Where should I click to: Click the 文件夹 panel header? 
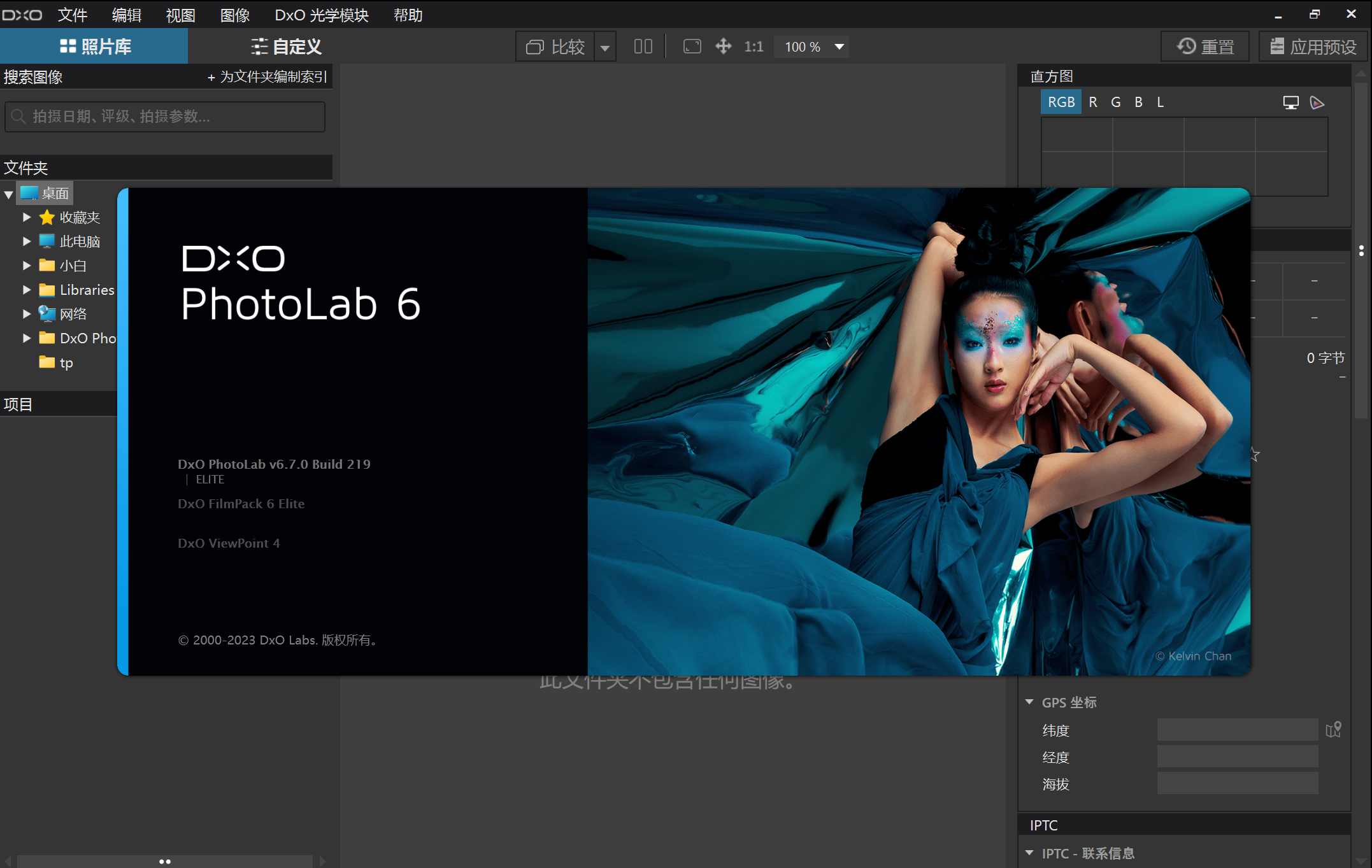tap(166, 167)
